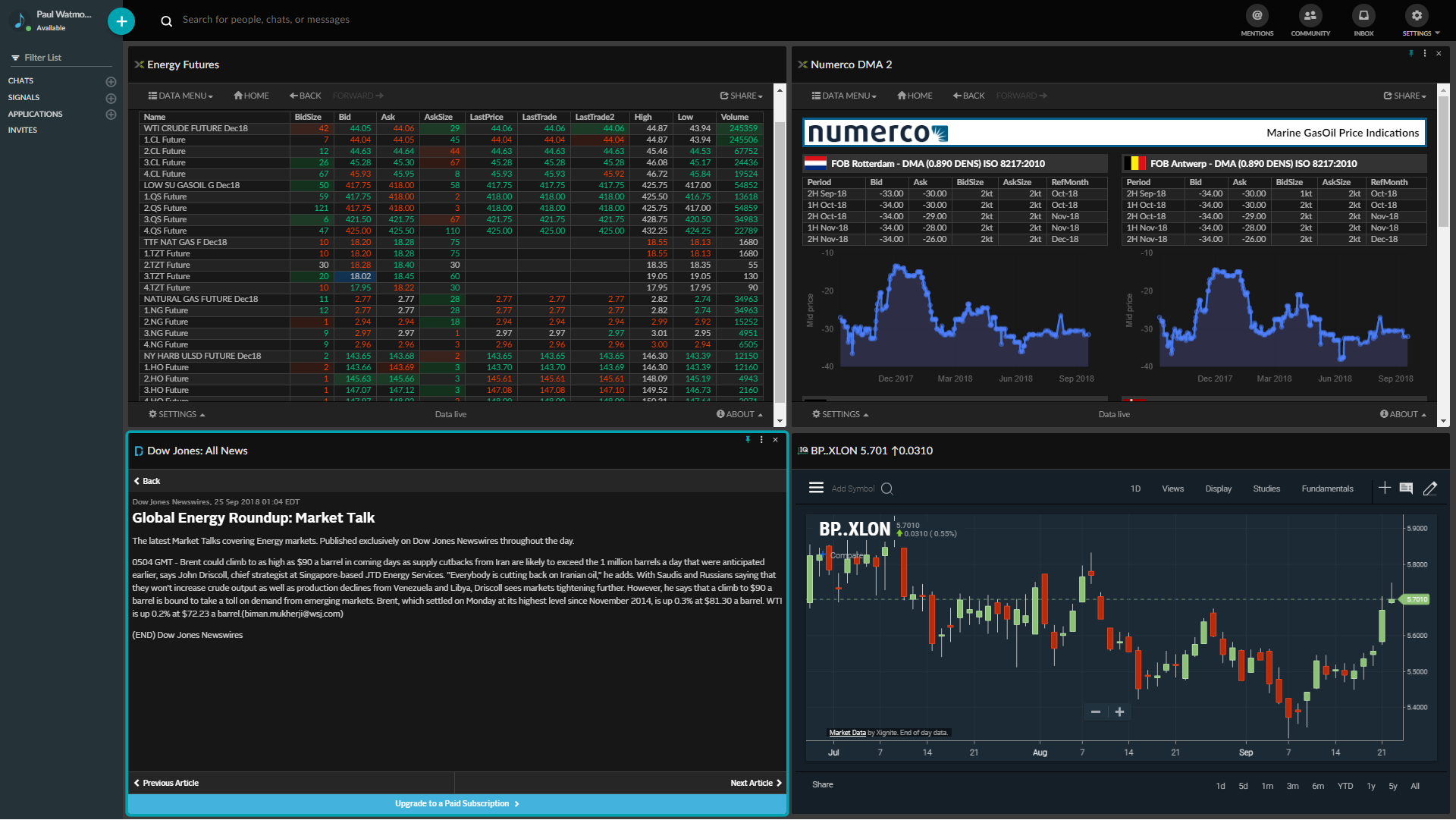Open Numerco DMA 2 panel options menu

[x=1425, y=53]
